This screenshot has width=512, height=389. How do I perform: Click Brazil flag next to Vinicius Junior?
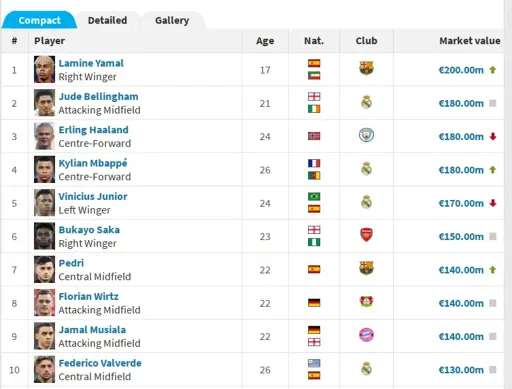point(314,196)
